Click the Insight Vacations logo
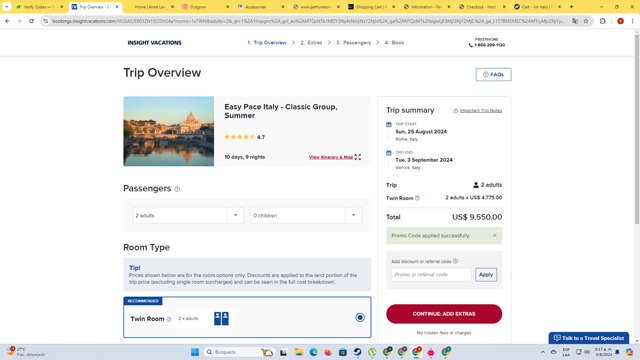640x360 pixels. [154, 42]
